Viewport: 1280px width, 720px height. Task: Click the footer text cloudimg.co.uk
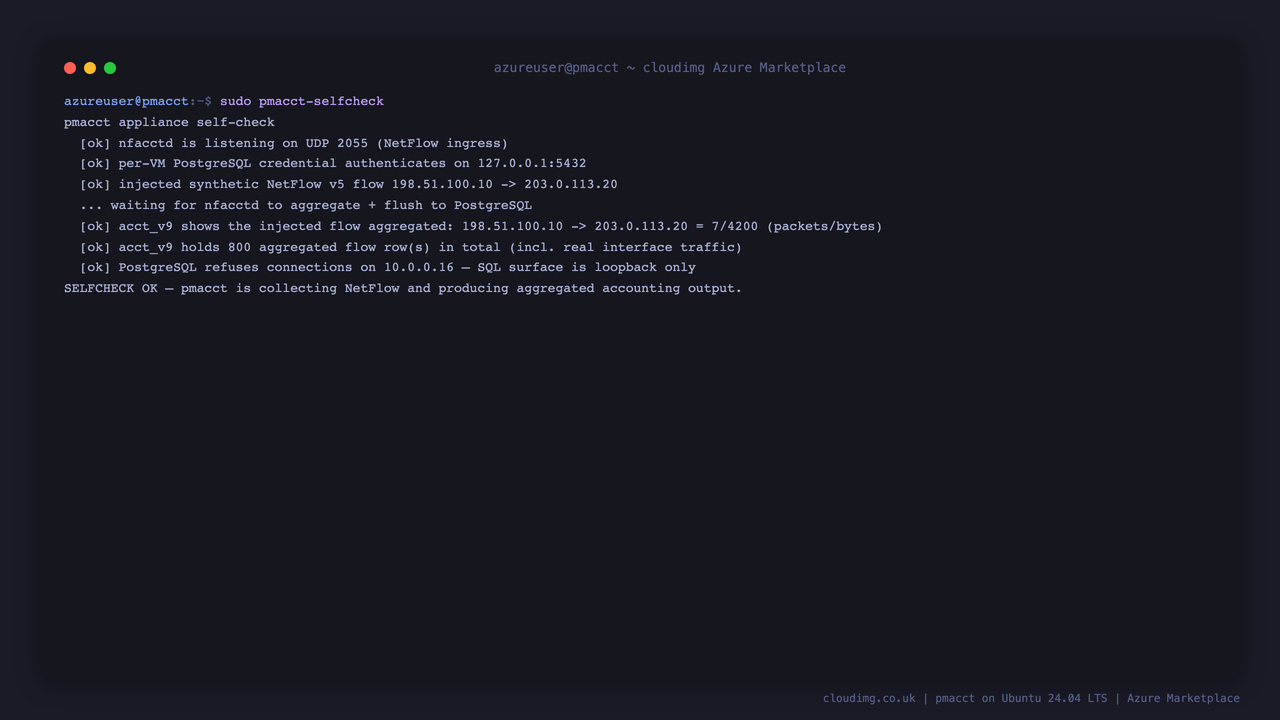click(x=869, y=698)
